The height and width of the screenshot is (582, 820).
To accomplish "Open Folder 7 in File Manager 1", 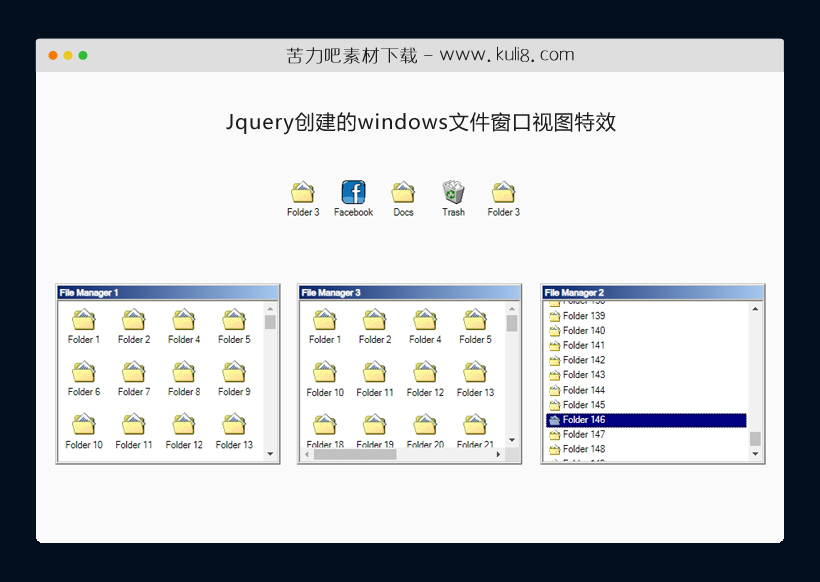I will pyautogui.click(x=133, y=372).
